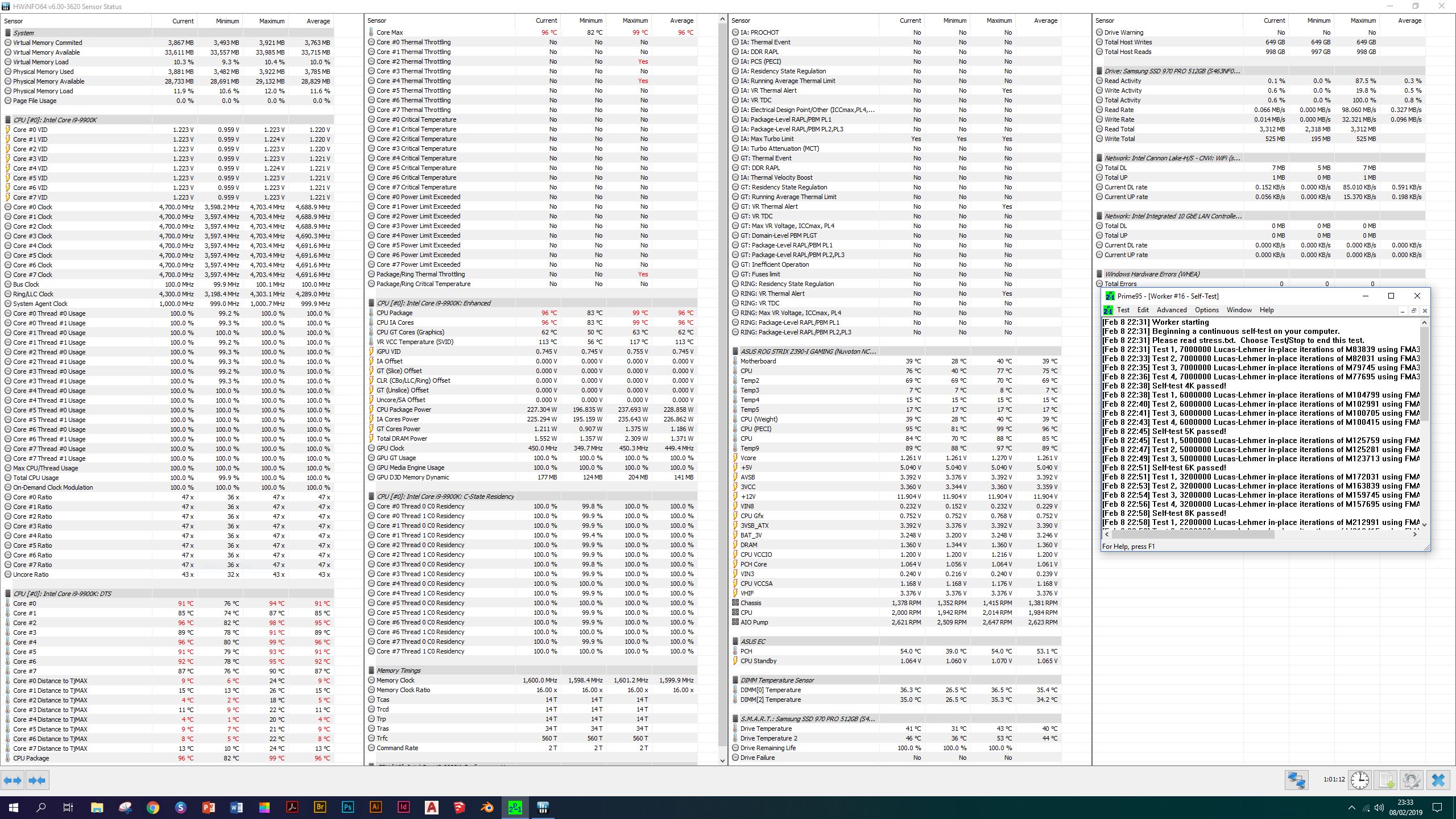Open HWiNFO sensor settings gear icon
Viewport: 1456px width, 819px height.
1412,780
